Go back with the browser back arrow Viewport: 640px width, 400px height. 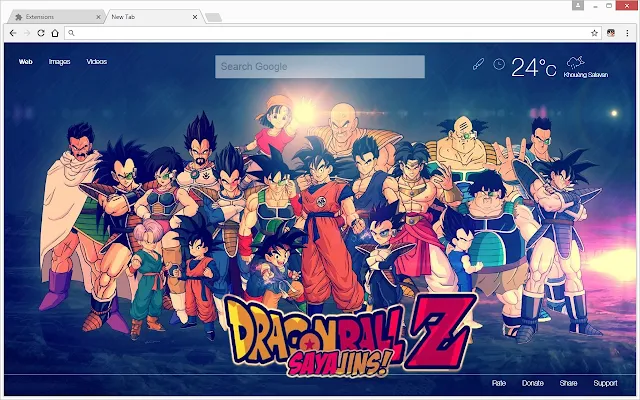(x=13, y=33)
